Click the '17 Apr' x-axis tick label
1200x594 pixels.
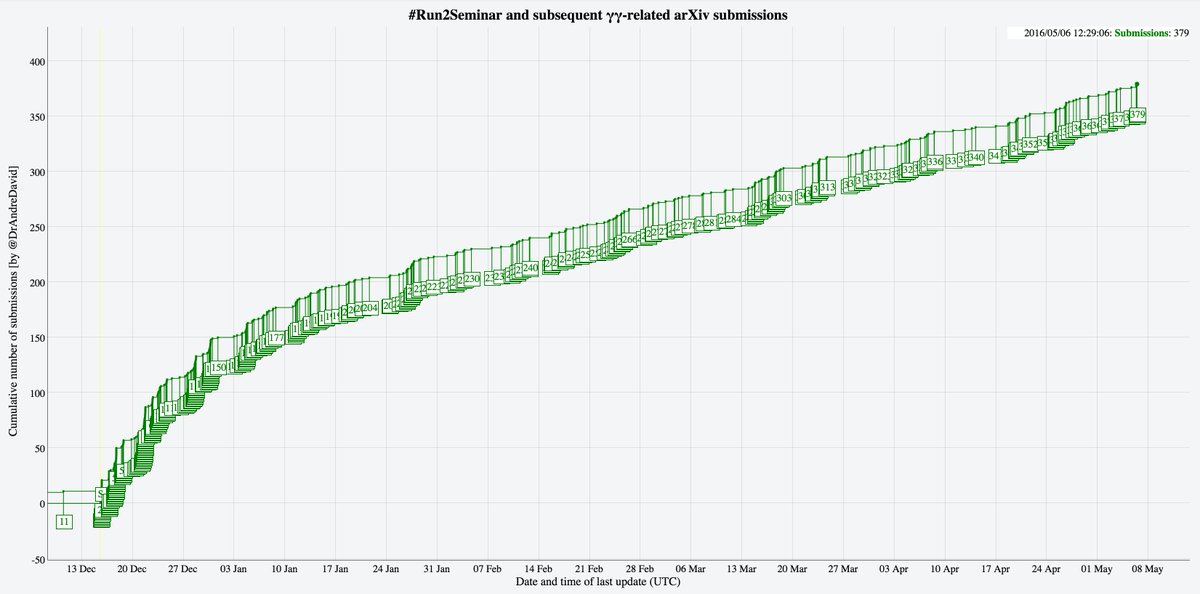click(996, 569)
